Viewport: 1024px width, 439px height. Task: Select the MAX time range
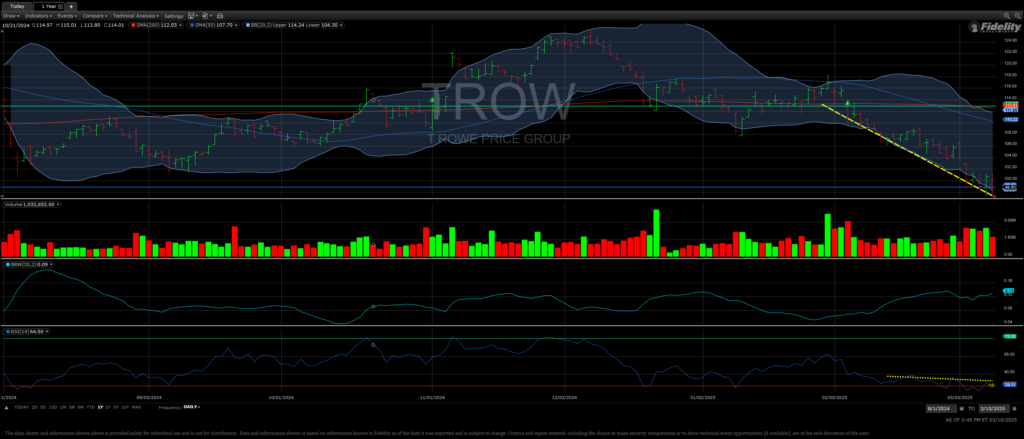(136, 407)
